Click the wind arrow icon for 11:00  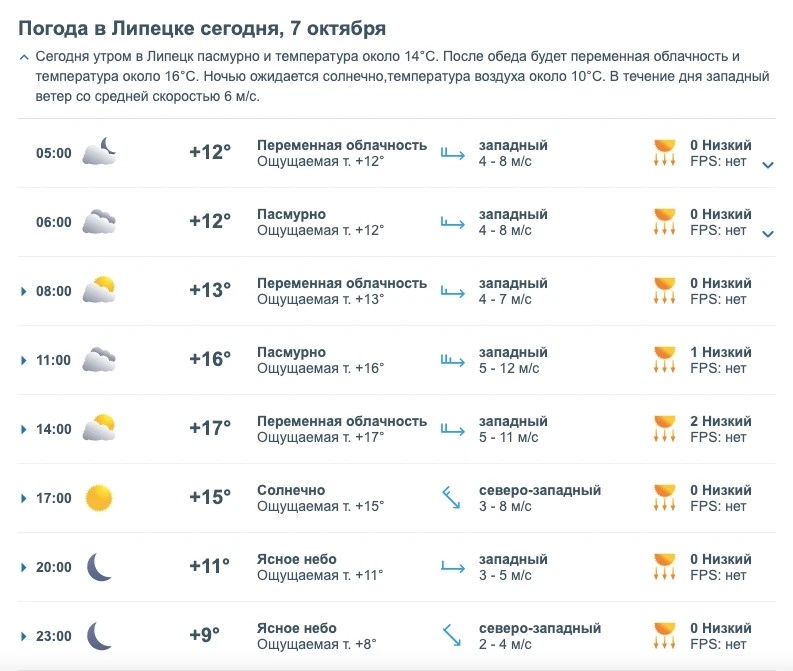pos(453,361)
